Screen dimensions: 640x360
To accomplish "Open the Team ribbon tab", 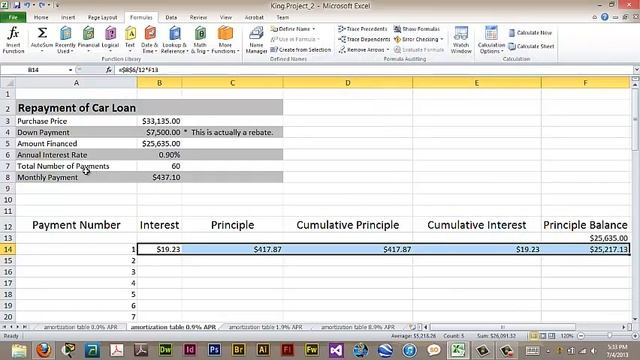I will pos(282,18).
